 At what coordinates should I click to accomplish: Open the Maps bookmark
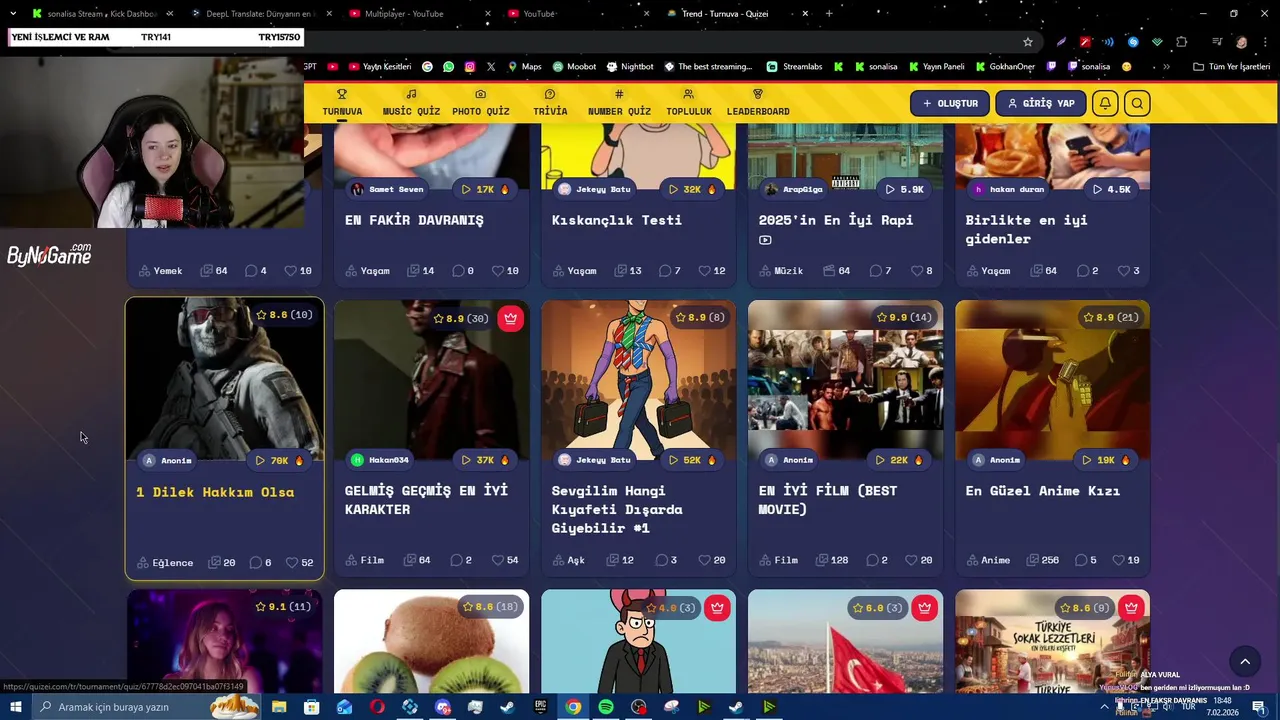point(525,67)
